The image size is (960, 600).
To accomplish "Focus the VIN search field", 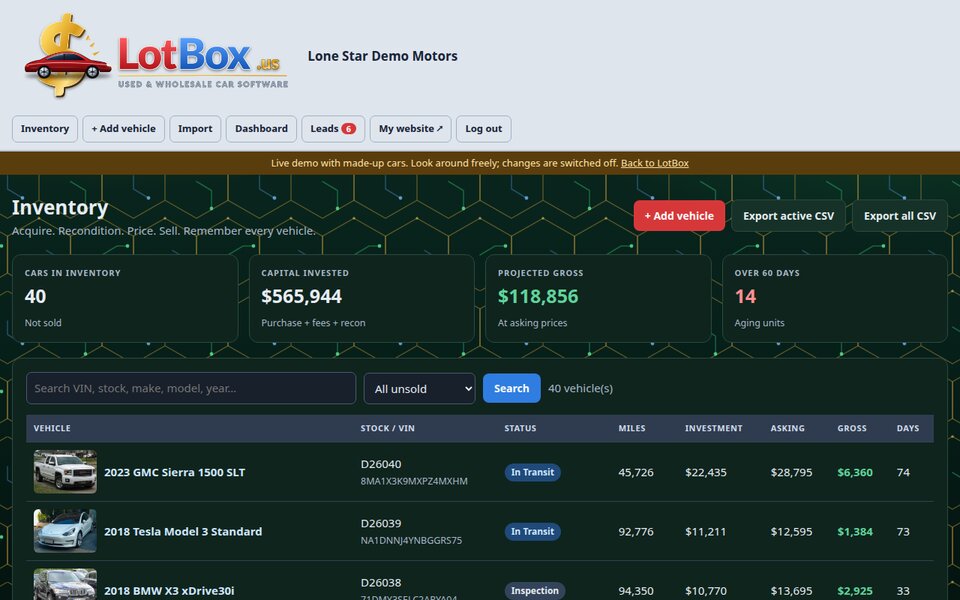I will coord(191,388).
